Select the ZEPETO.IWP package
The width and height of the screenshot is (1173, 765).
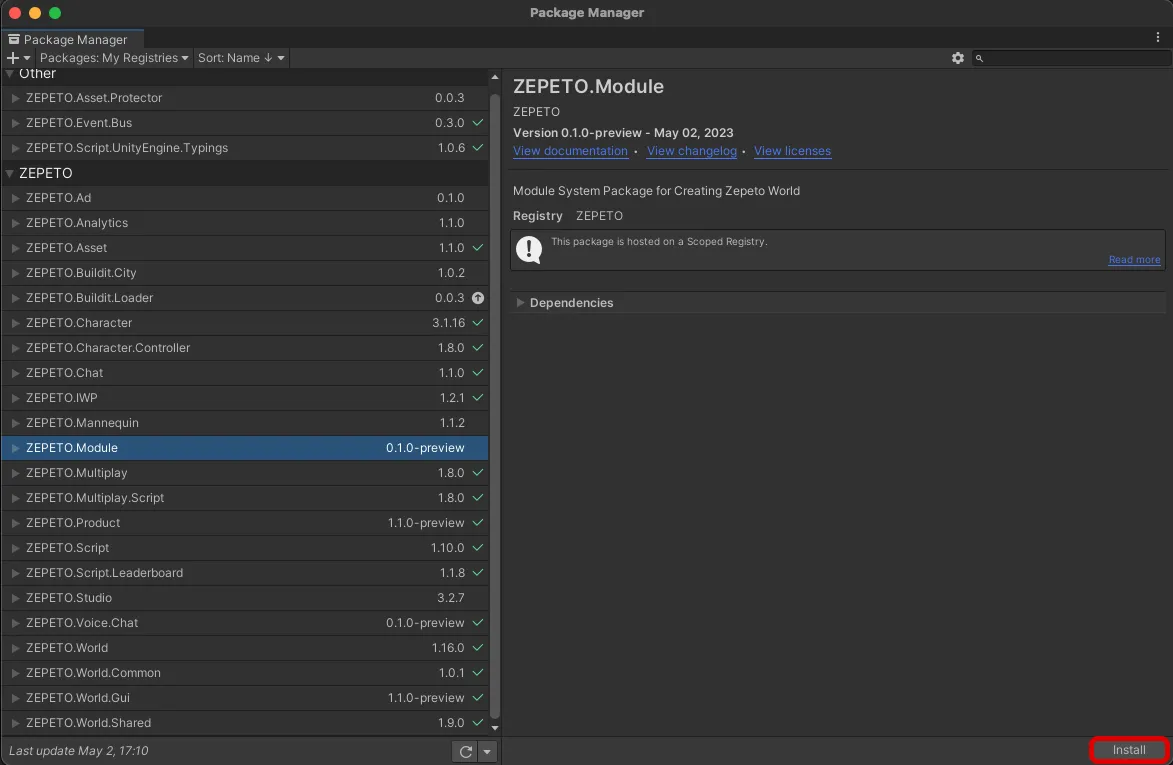(245, 398)
